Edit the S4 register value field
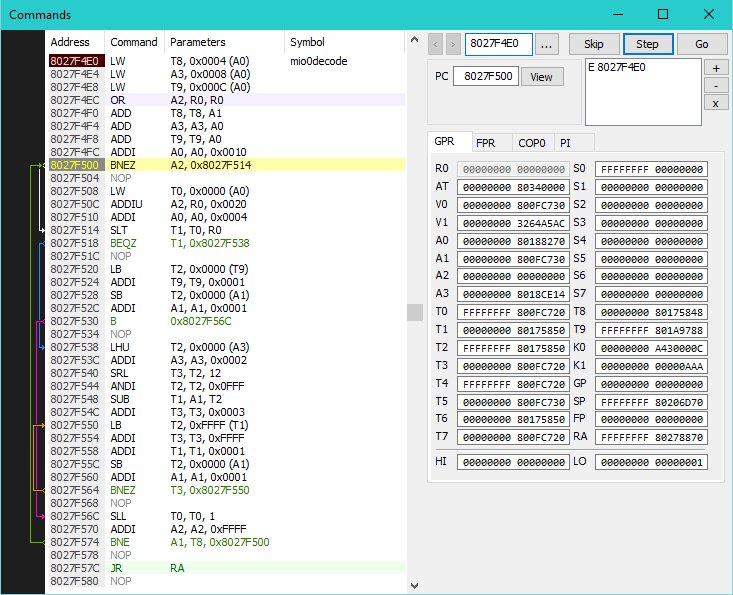This screenshot has height=595, width=733. [x=651, y=241]
